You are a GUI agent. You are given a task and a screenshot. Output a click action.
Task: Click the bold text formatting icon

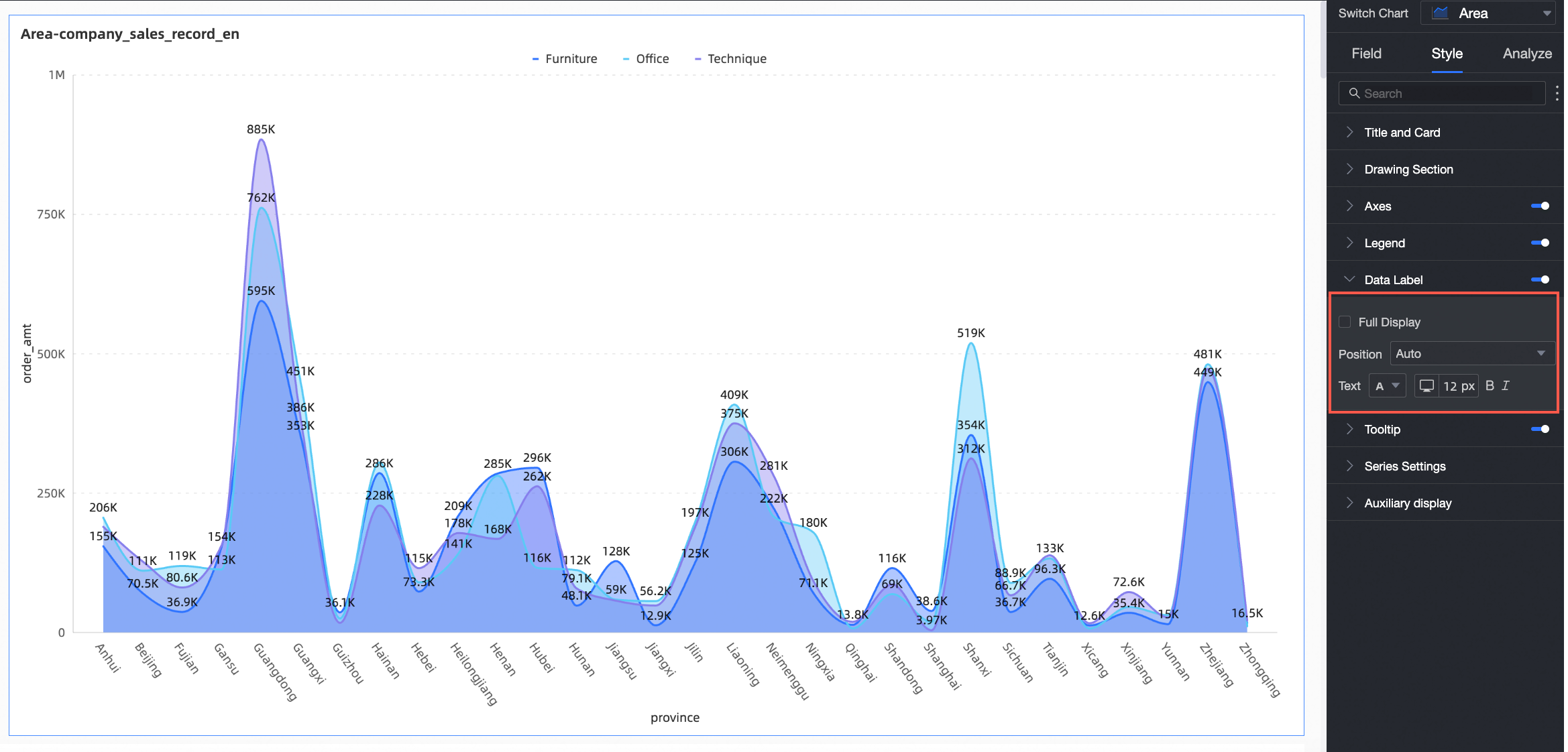coord(1490,385)
